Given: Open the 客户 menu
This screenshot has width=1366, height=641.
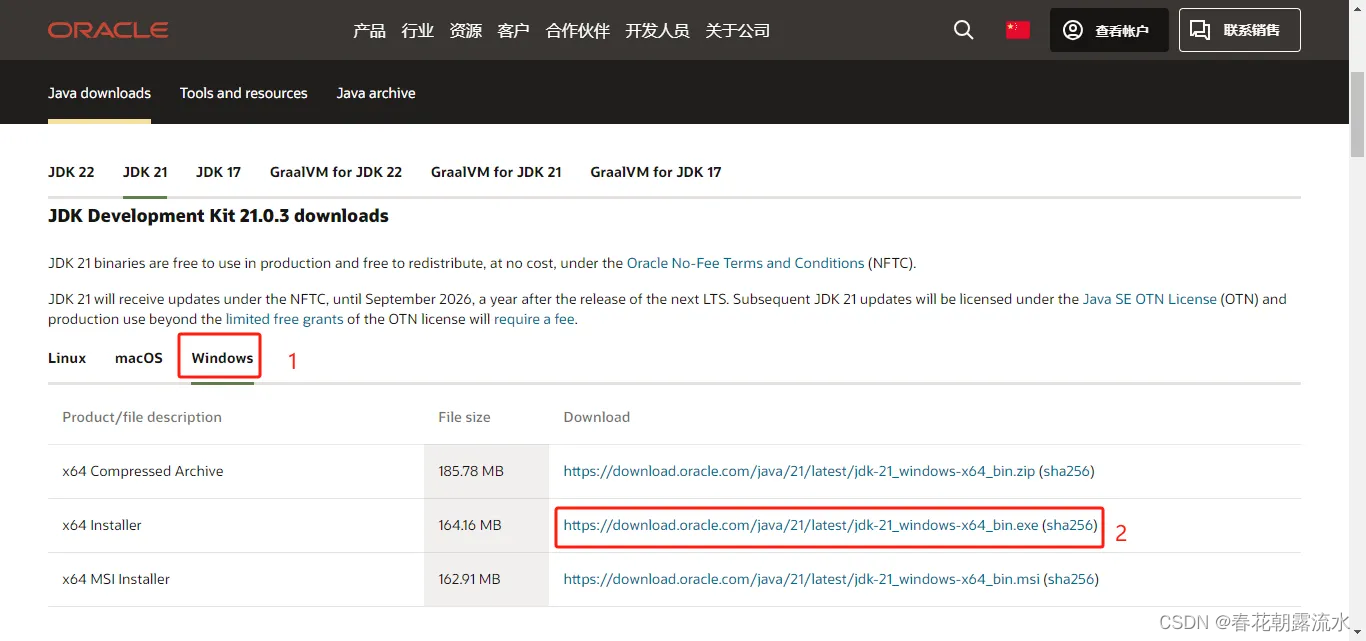Looking at the screenshot, I should pos(514,31).
